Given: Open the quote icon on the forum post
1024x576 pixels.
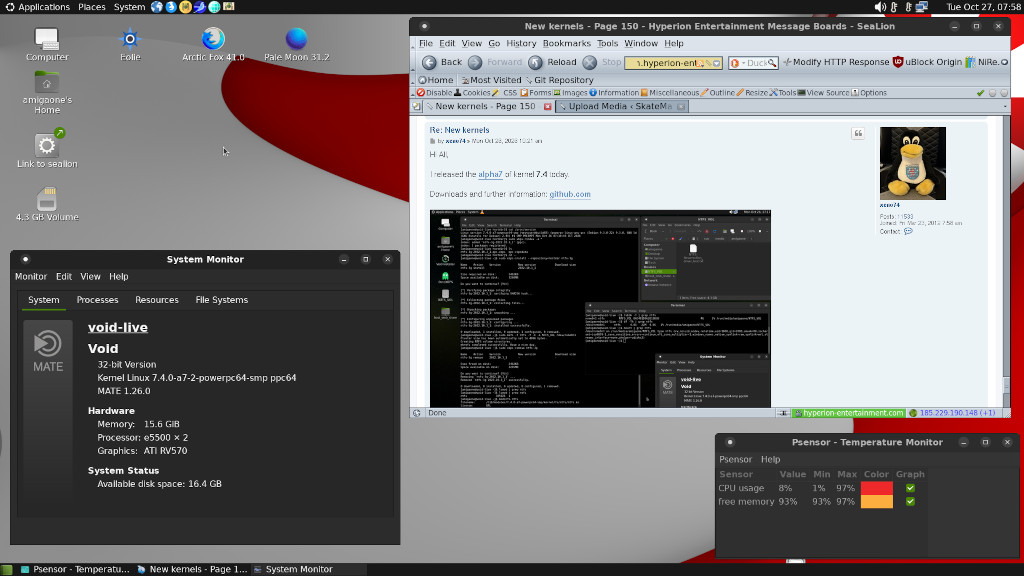Looking at the screenshot, I should click(x=858, y=133).
